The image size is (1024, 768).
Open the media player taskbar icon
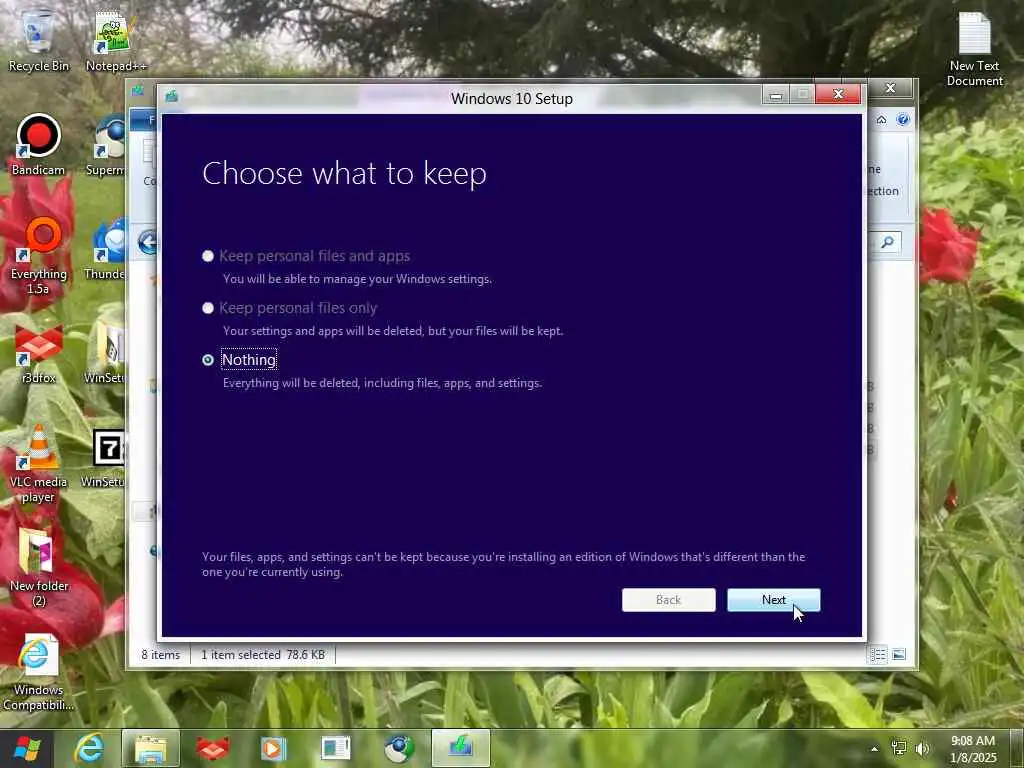tap(274, 748)
